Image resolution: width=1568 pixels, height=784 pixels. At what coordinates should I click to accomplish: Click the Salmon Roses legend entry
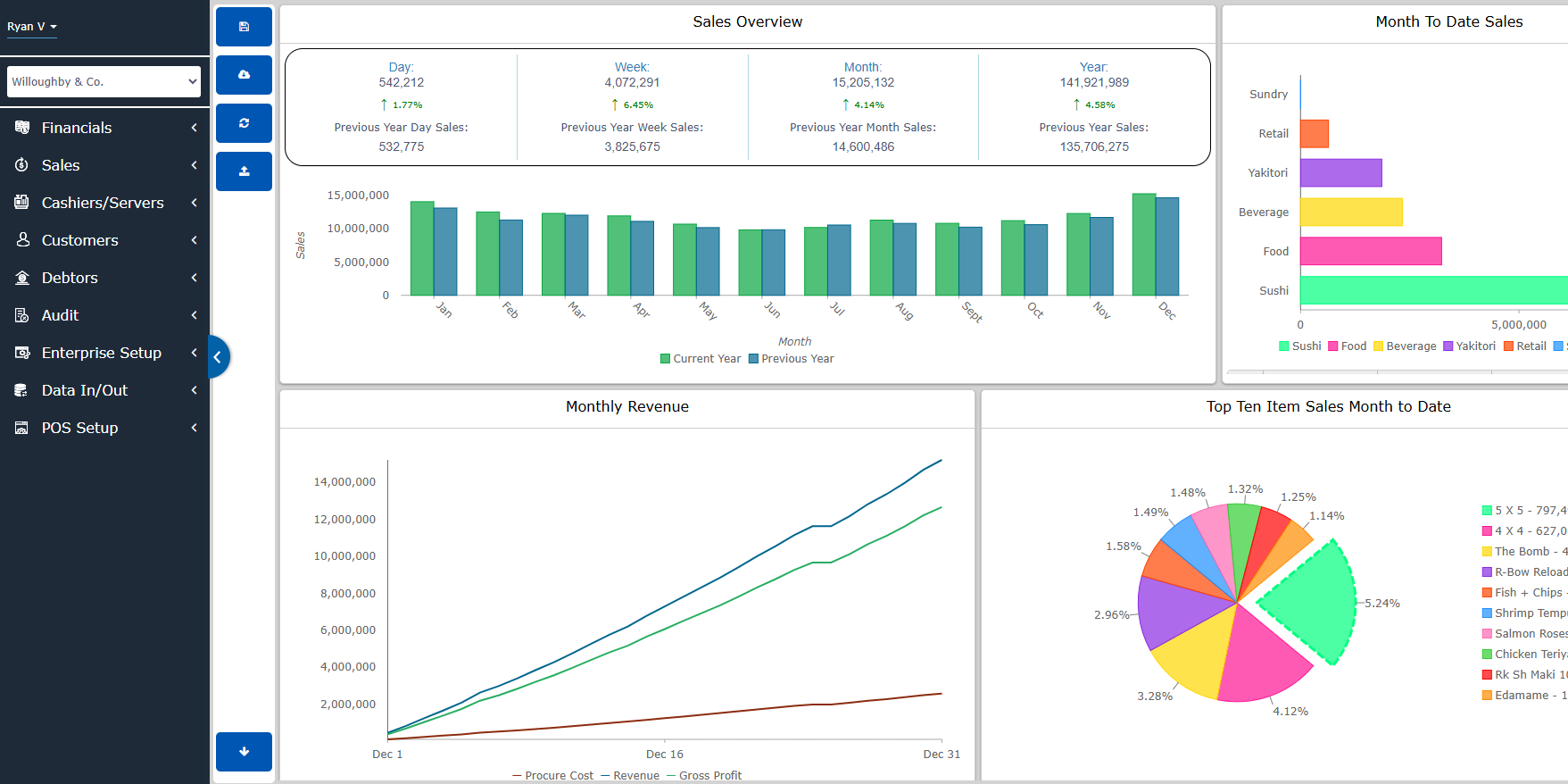coord(1525,634)
